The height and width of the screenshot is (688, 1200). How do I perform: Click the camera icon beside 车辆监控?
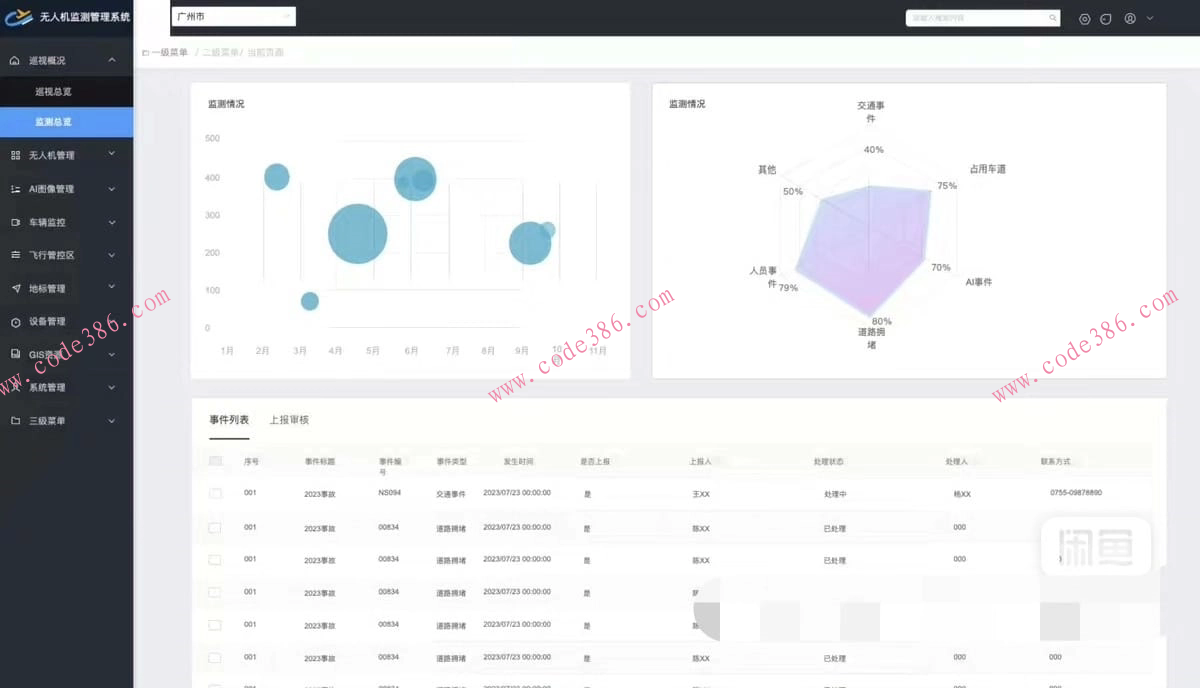(x=15, y=222)
